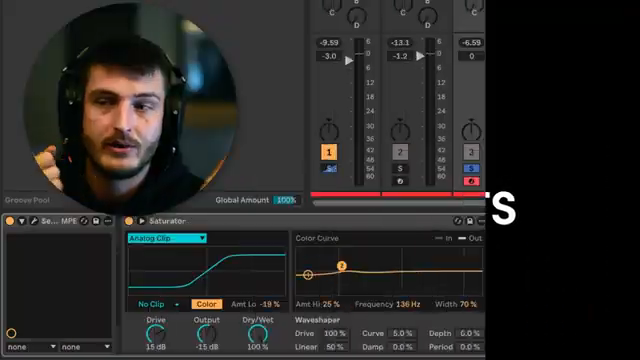Click the Waveshaper Depth 0.0 % field

pyautogui.click(x=470, y=333)
